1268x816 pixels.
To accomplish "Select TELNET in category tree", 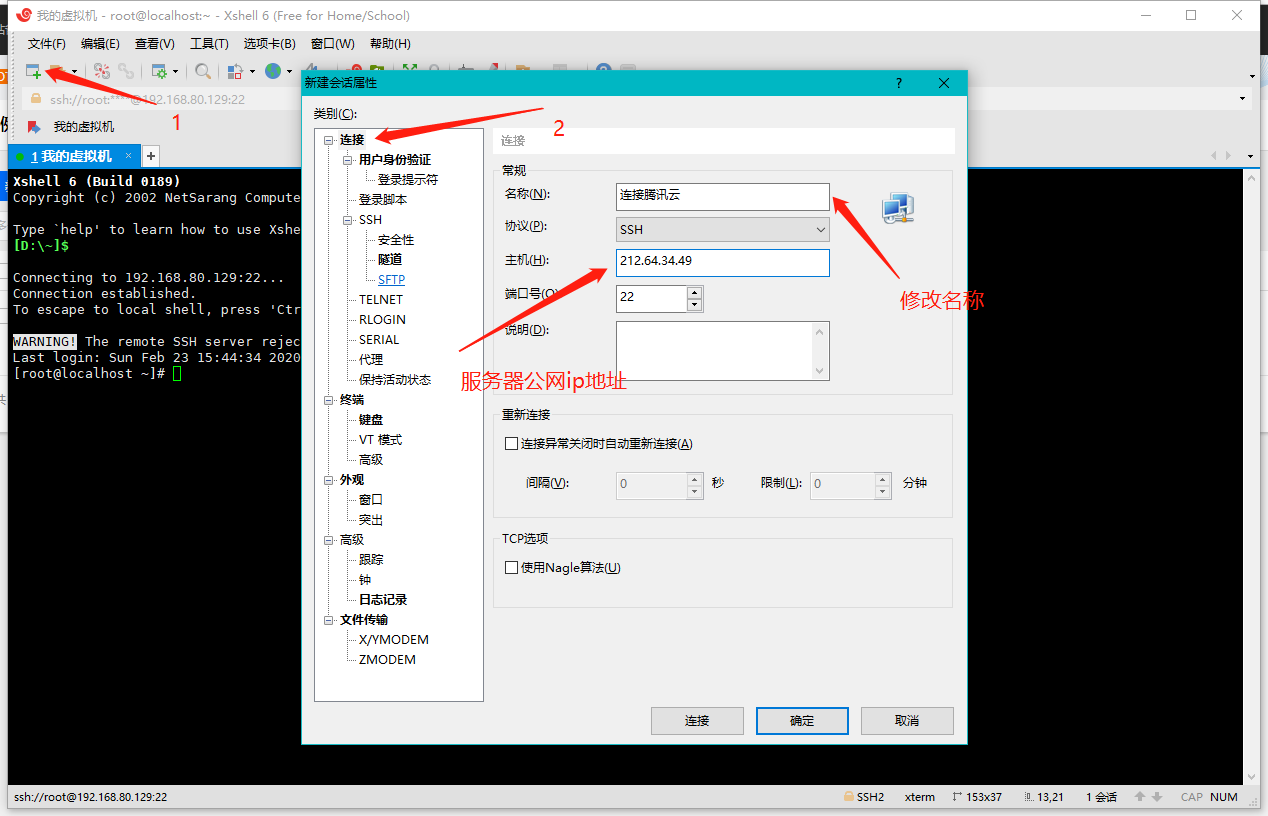I will click(x=381, y=300).
